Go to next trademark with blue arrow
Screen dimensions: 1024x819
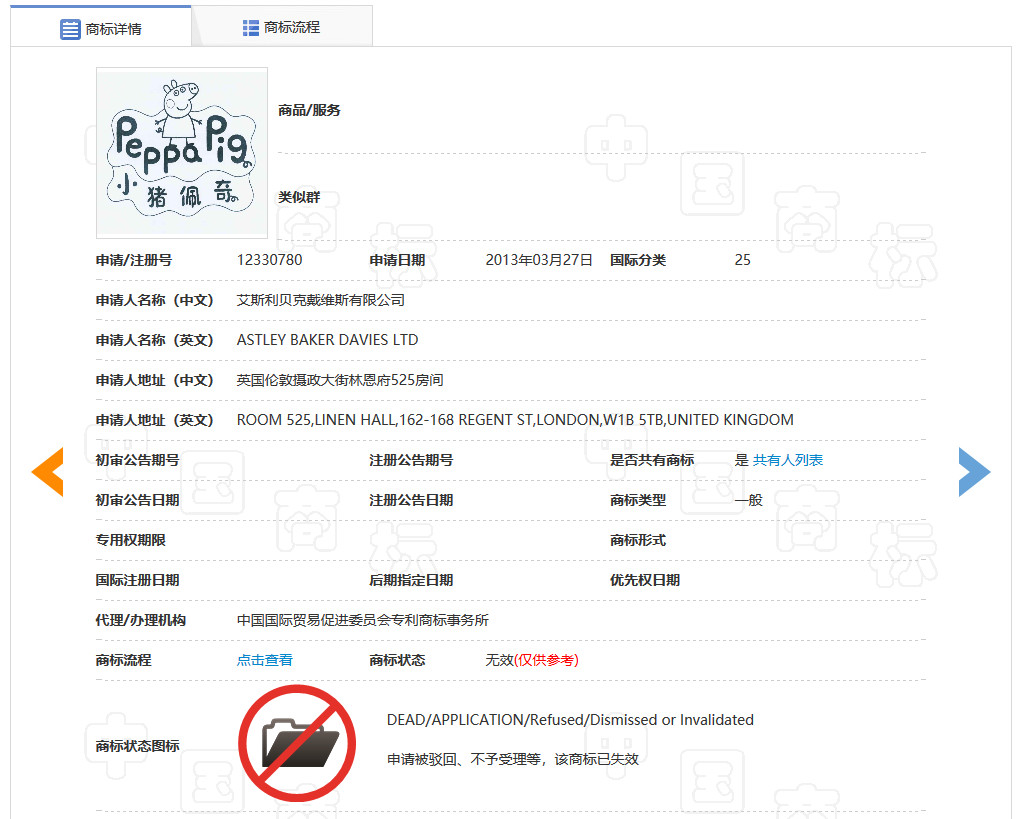click(974, 472)
